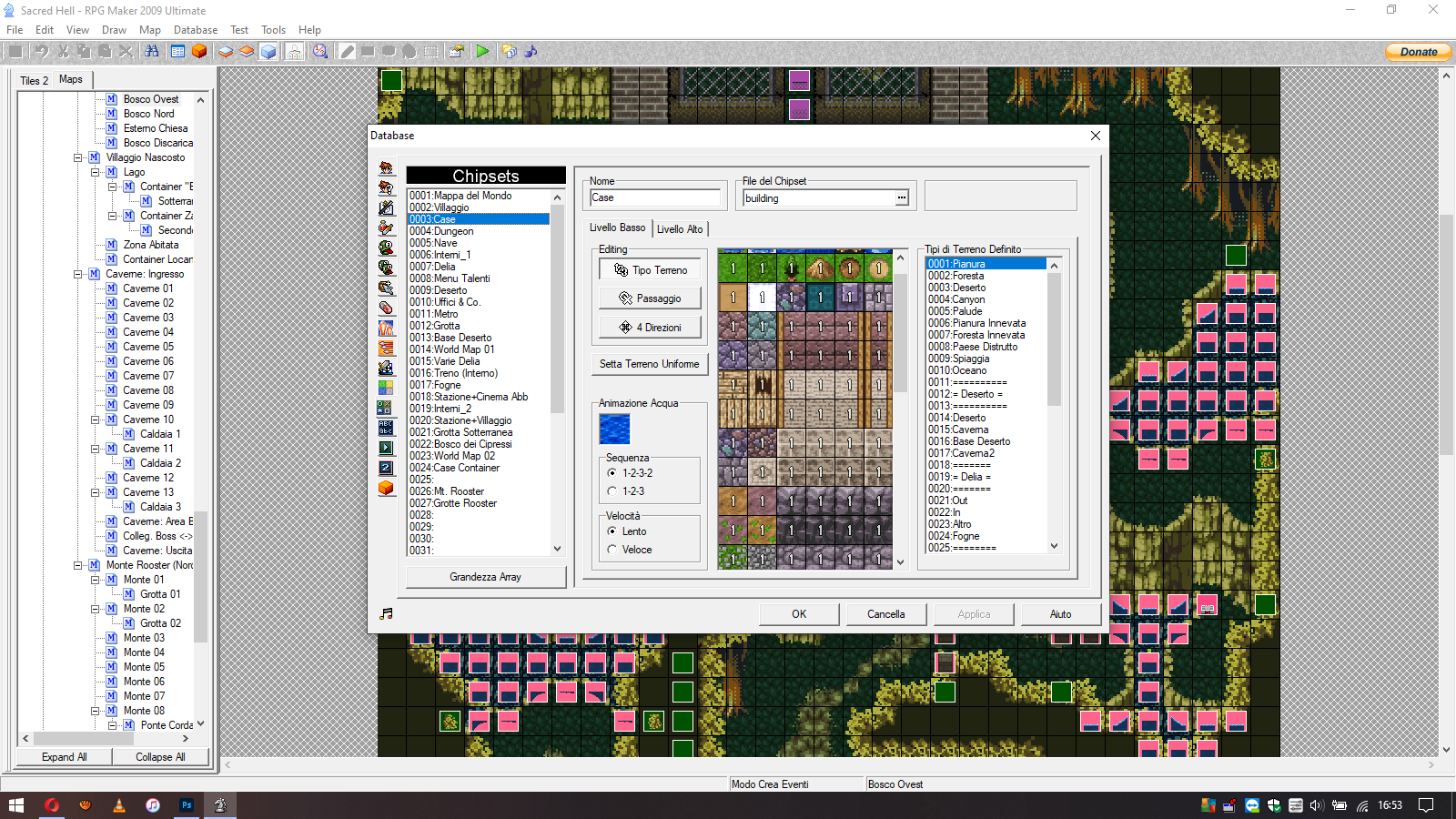Open the Tools menu
This screenshot has width=1456, height=819.
click(x=273, y=30)
